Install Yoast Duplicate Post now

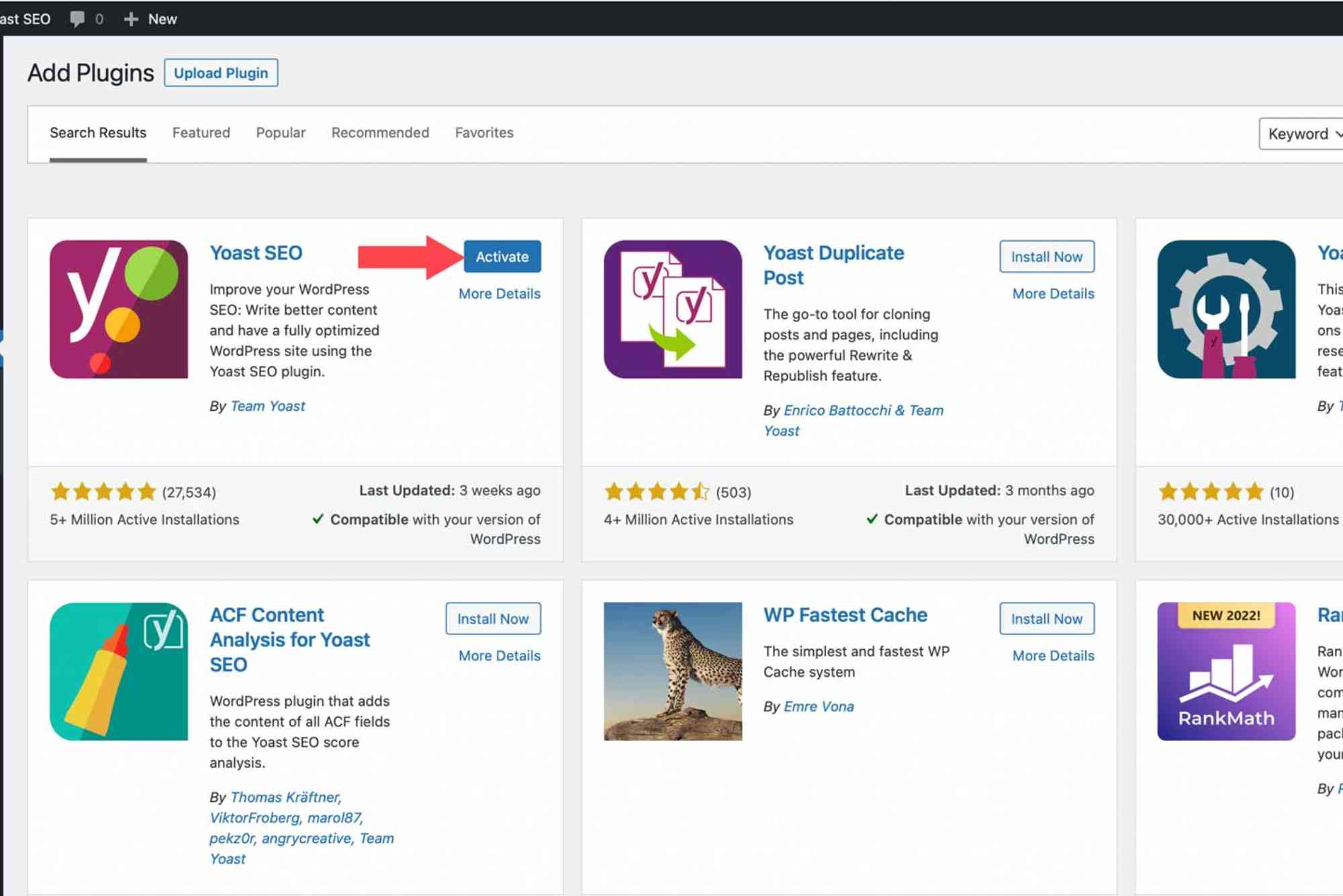[1047, 256]
